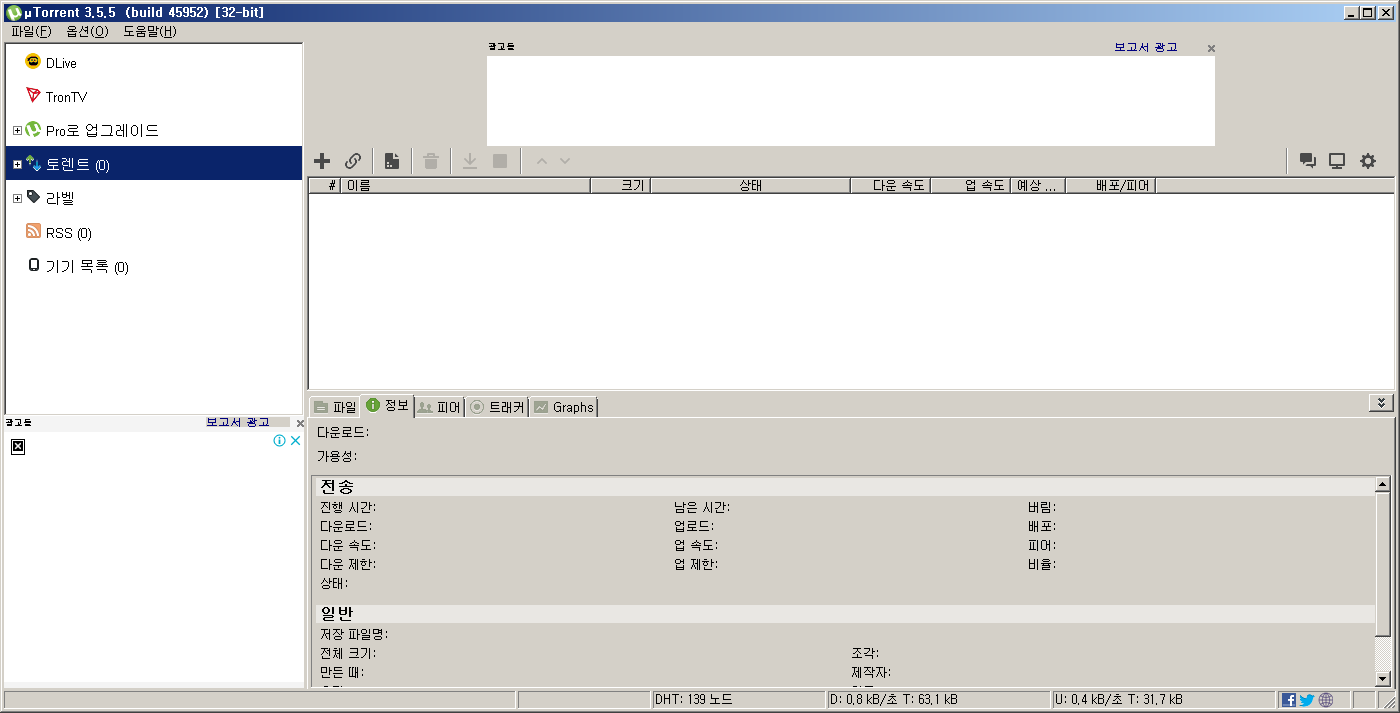Click the info pane scrollbar up arrow
This screenshot has width=1400, height=713.
coord(1383,485)
